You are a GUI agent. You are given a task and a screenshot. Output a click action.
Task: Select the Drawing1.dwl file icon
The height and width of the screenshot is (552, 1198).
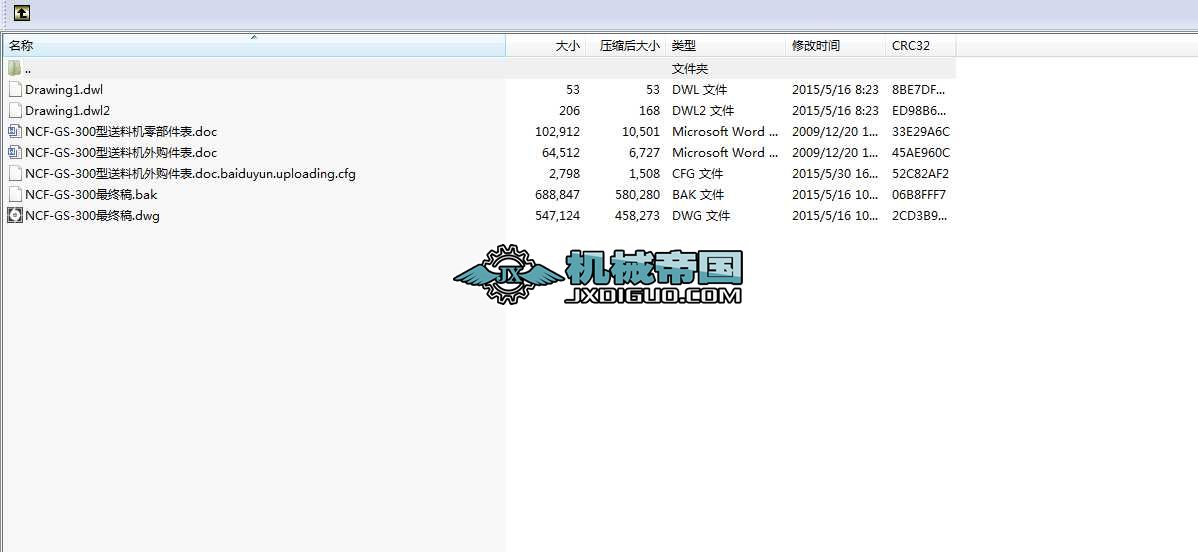[x=15, y=89]
